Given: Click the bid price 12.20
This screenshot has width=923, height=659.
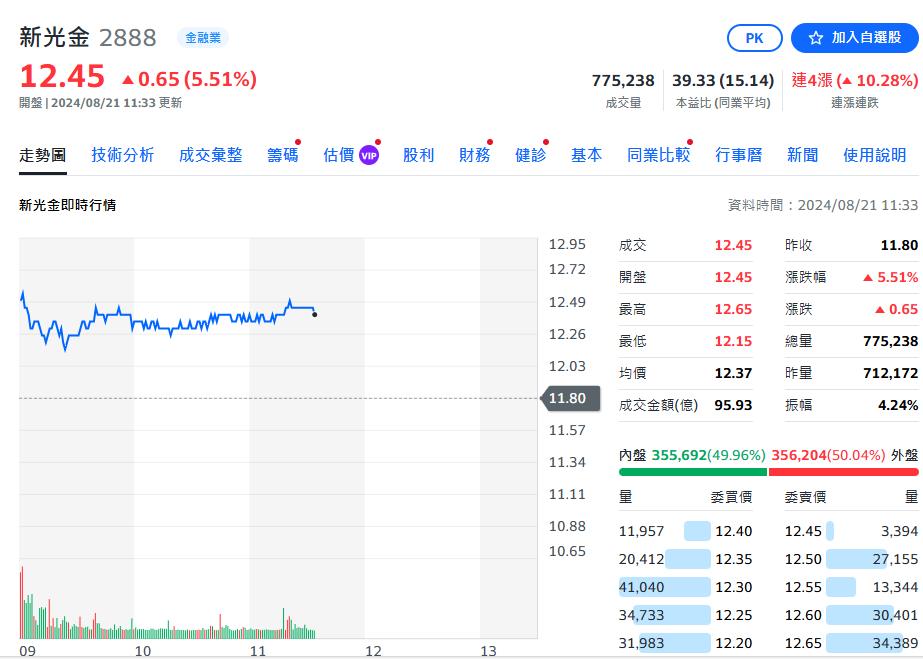Looking at the screenshot, I should point(733,643).
